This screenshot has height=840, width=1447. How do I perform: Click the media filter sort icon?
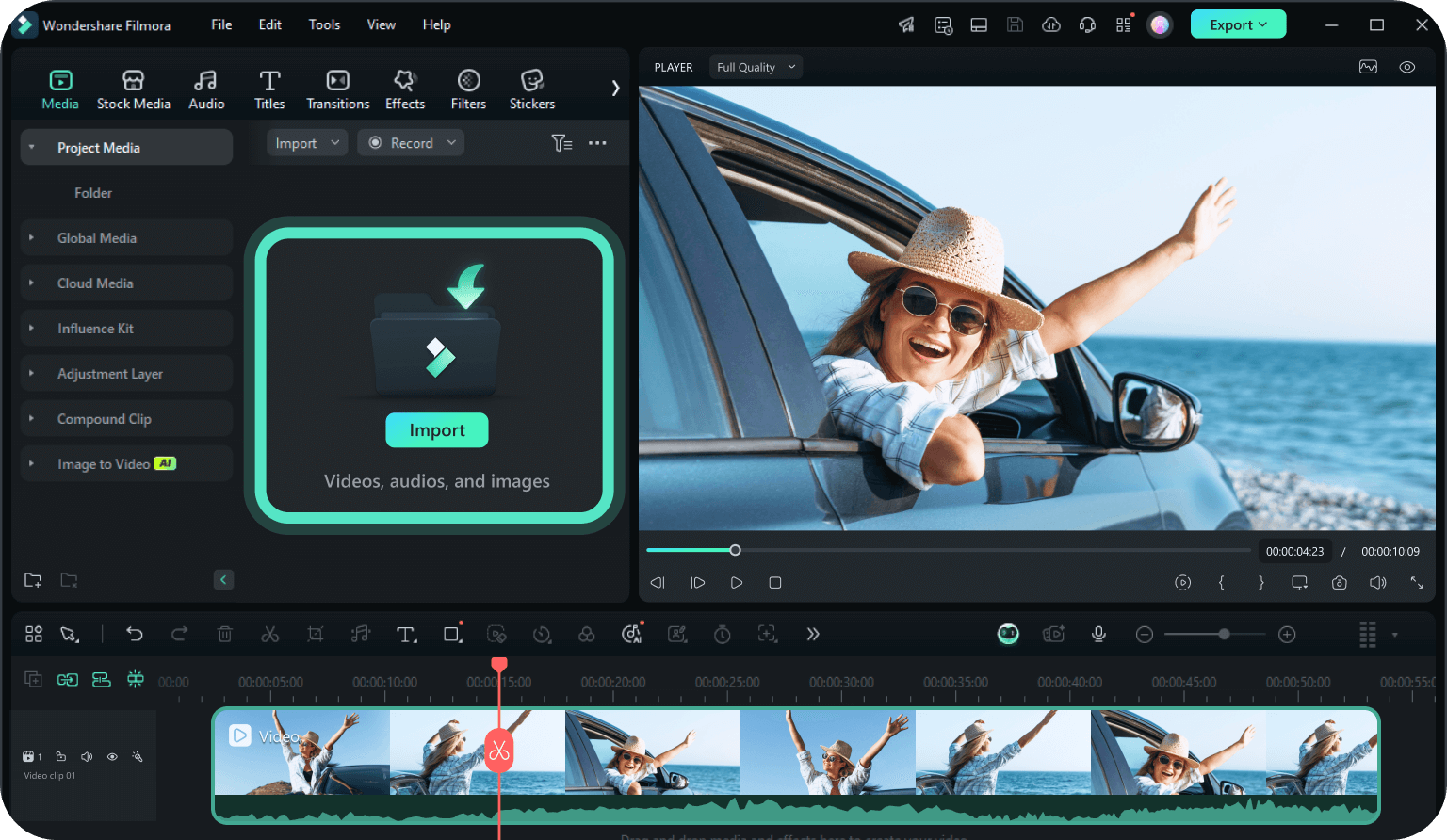[561, 143]
